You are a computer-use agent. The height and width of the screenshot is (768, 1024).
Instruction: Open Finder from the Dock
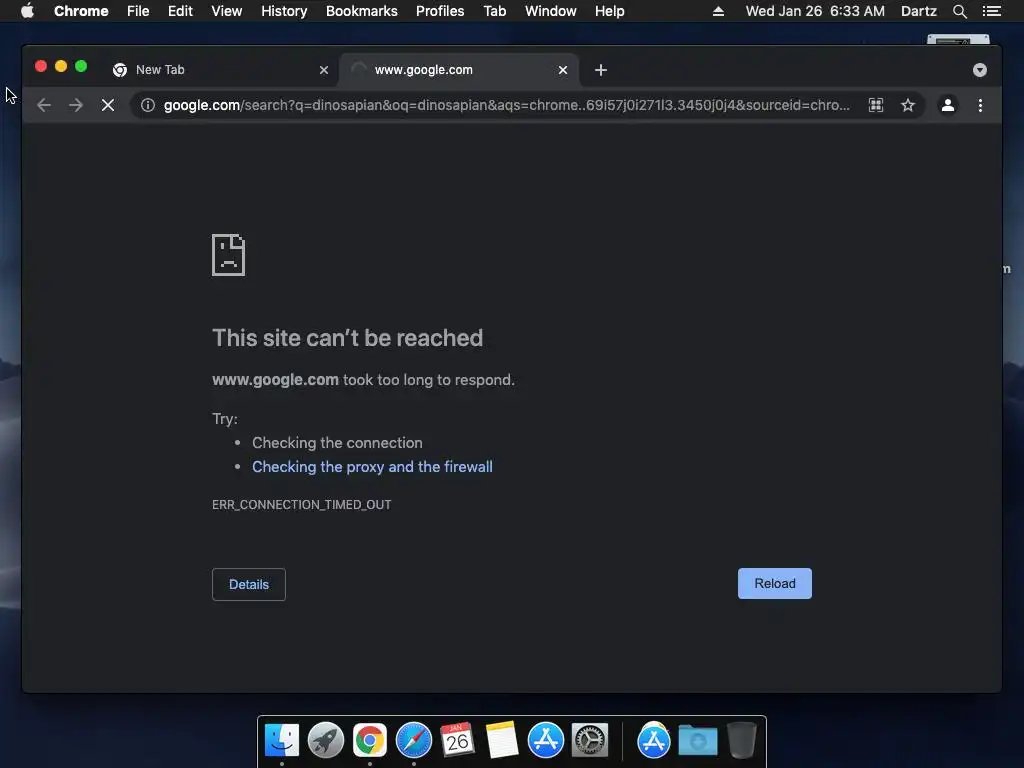tap(282, 740)
